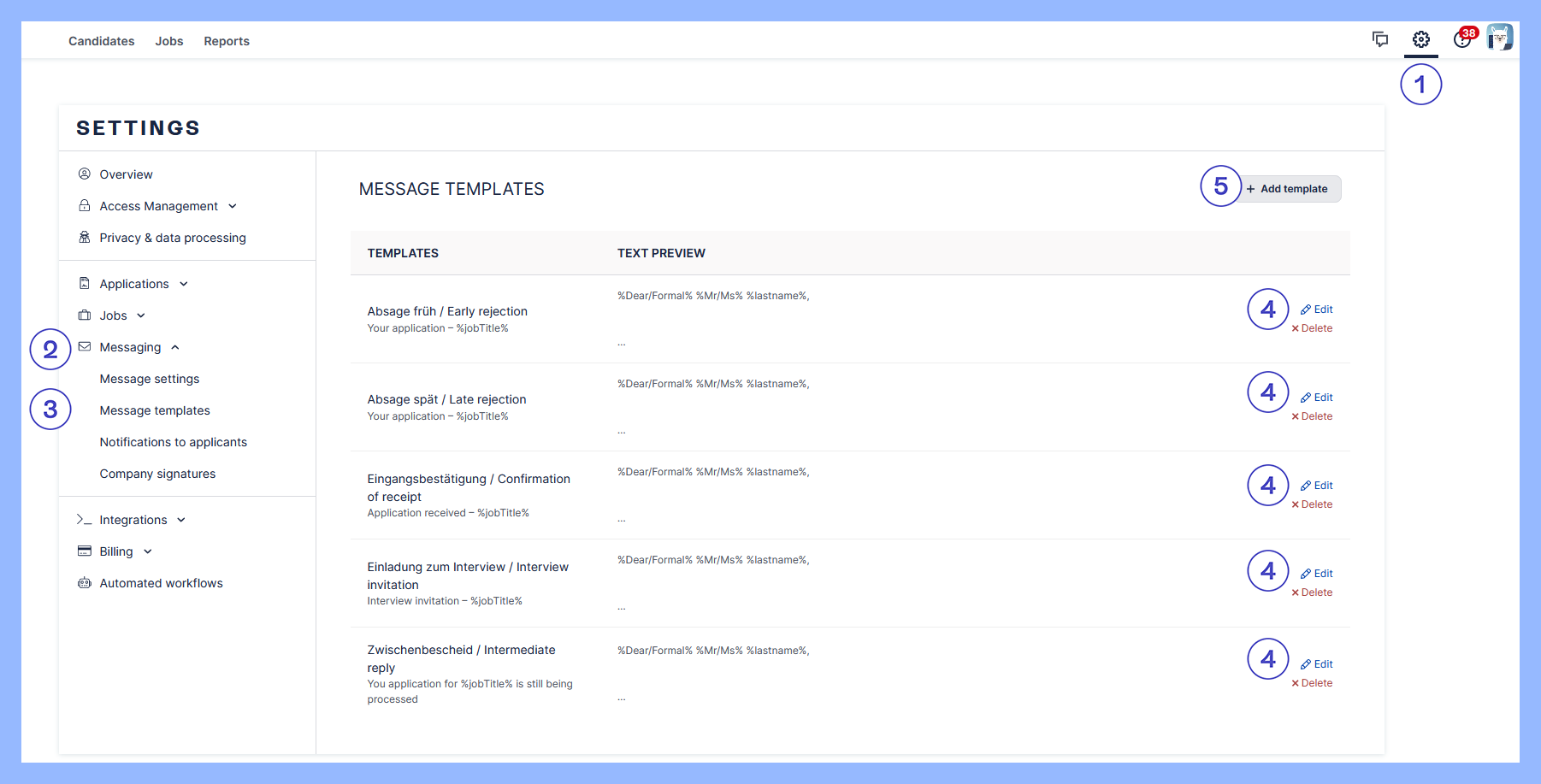The width and height of the screenshot is (1541, 784).
Task: Click the Privacy & data processing icon
Action: point(85,238)
